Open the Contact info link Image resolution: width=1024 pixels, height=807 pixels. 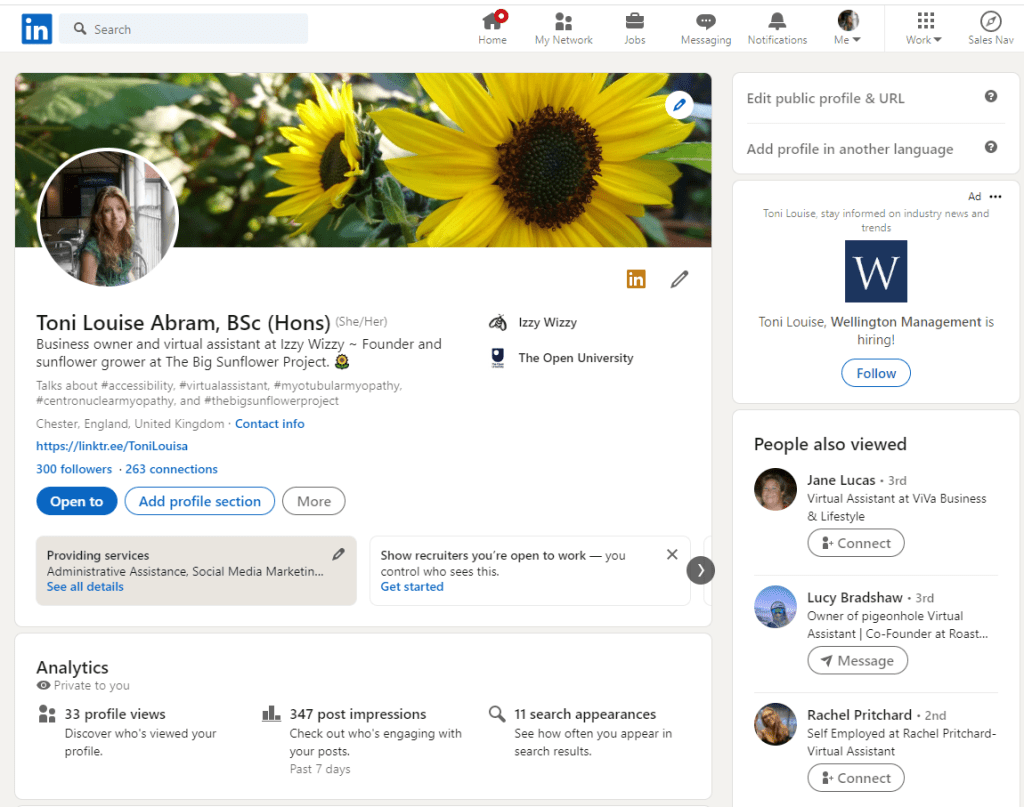(269, 424)
